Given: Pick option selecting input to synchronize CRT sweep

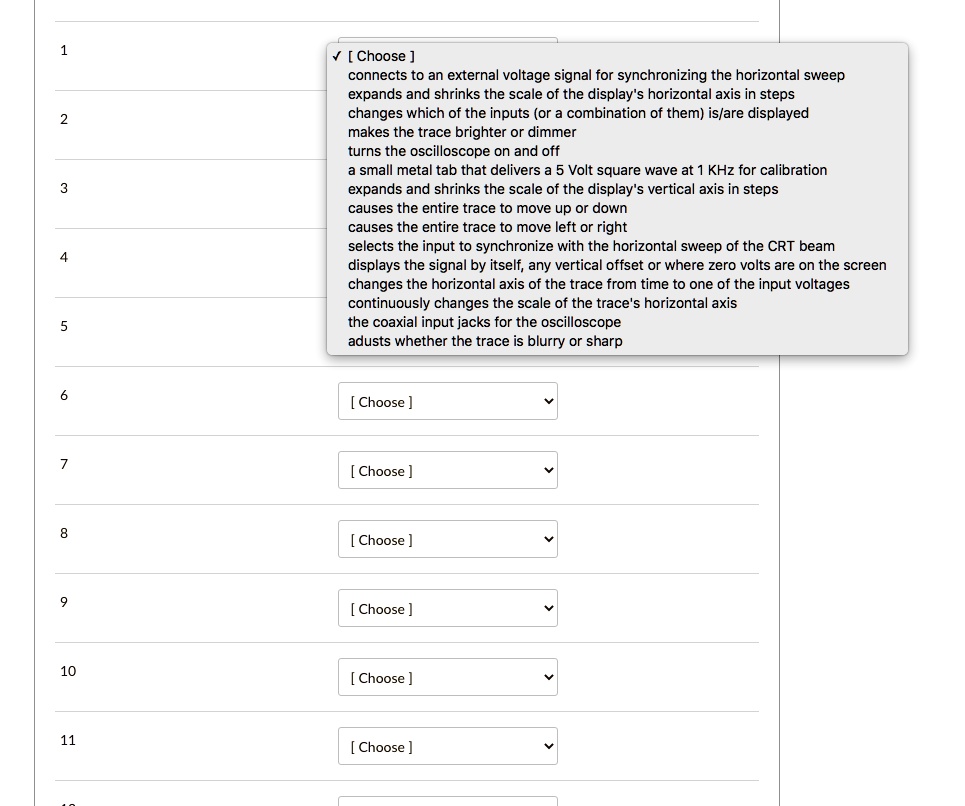Looking at the screenshot, I should coord(591,246).
